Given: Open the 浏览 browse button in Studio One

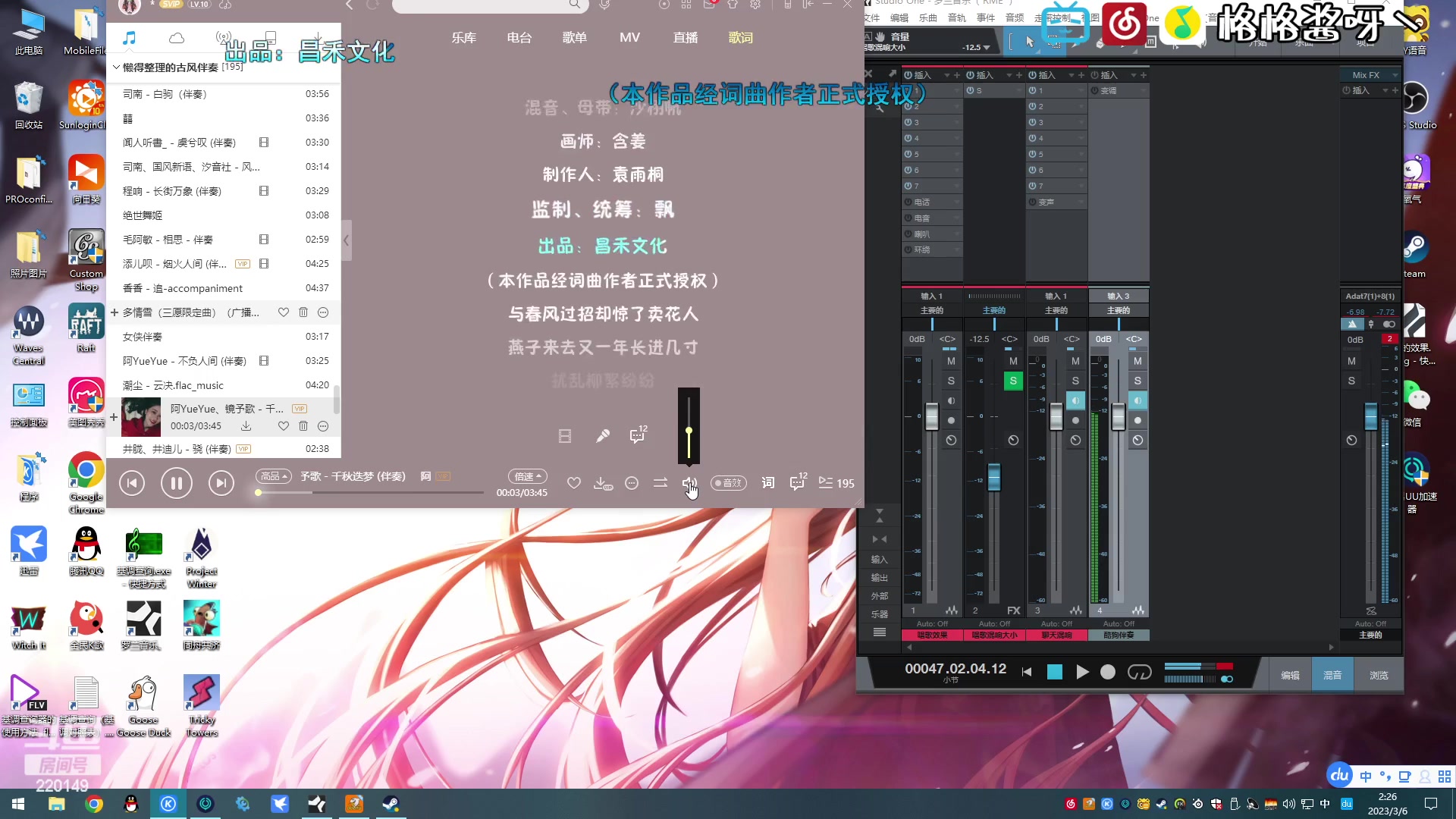Looking at the screenshot, I should (1379, 675).
